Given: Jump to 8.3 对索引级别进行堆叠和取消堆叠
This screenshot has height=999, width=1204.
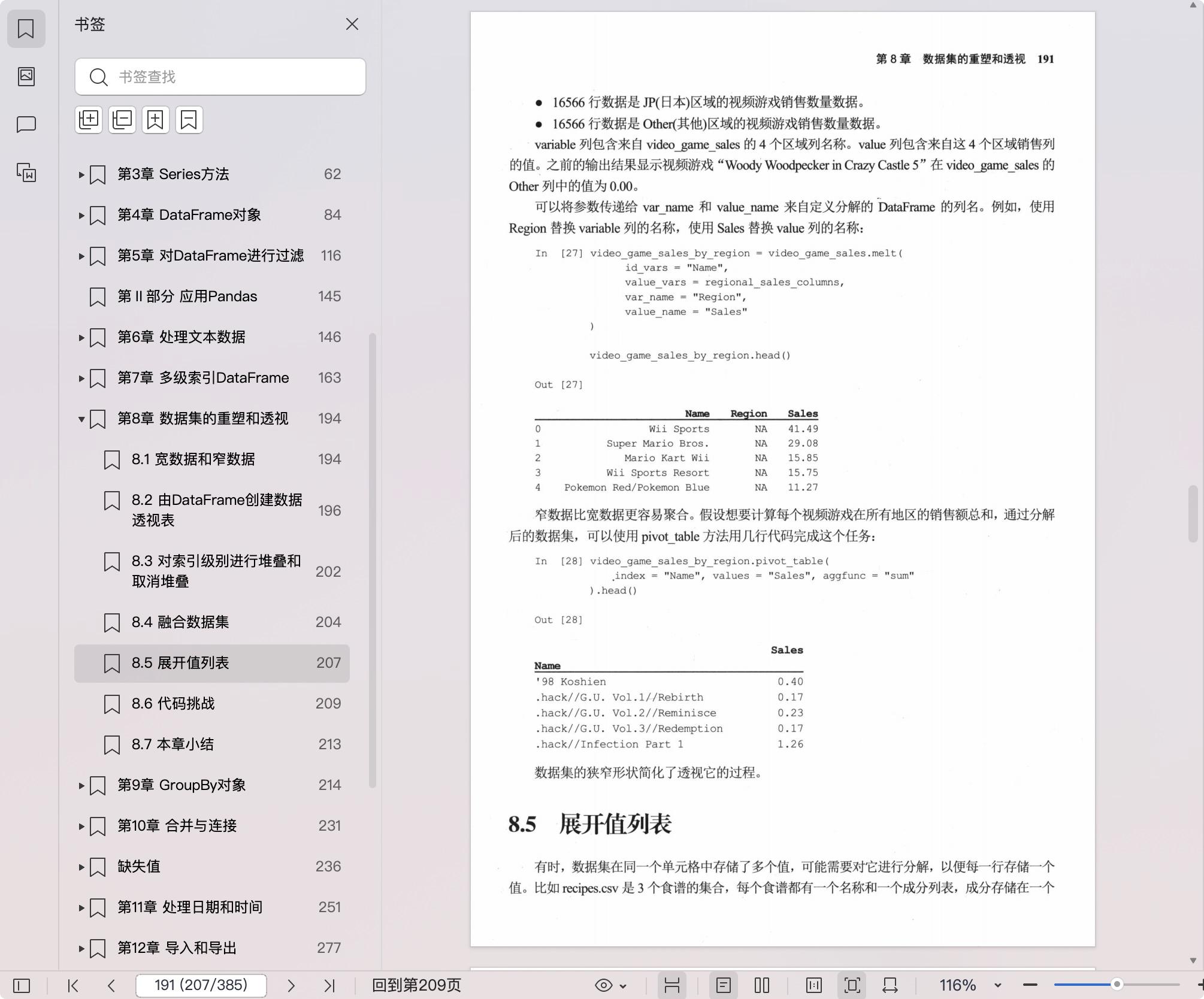Looking at the screenshot, I should tap(212, 571).
